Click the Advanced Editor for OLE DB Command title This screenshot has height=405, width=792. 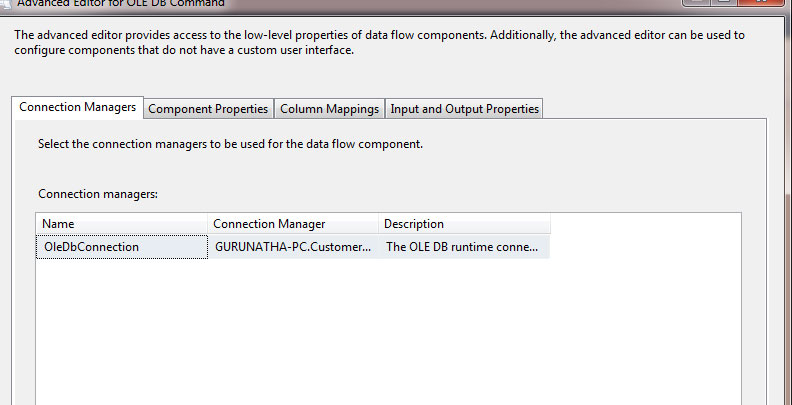pyautogui.click(x=121, y=3)
